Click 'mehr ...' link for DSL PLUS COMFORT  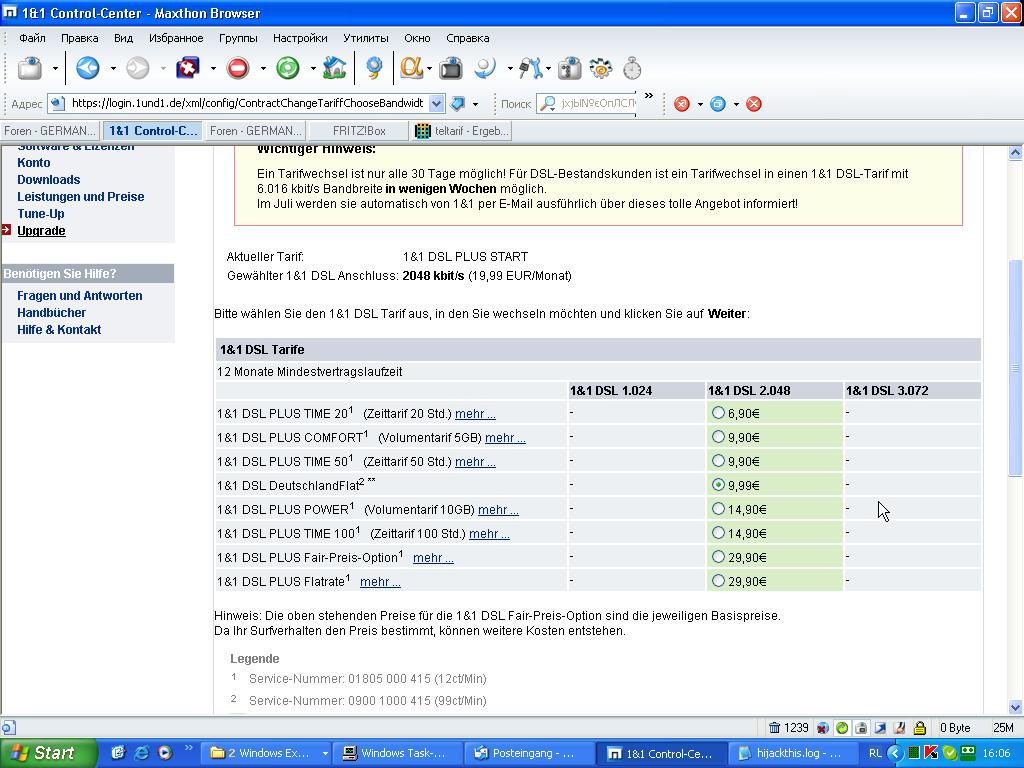(x=505, y=438)
